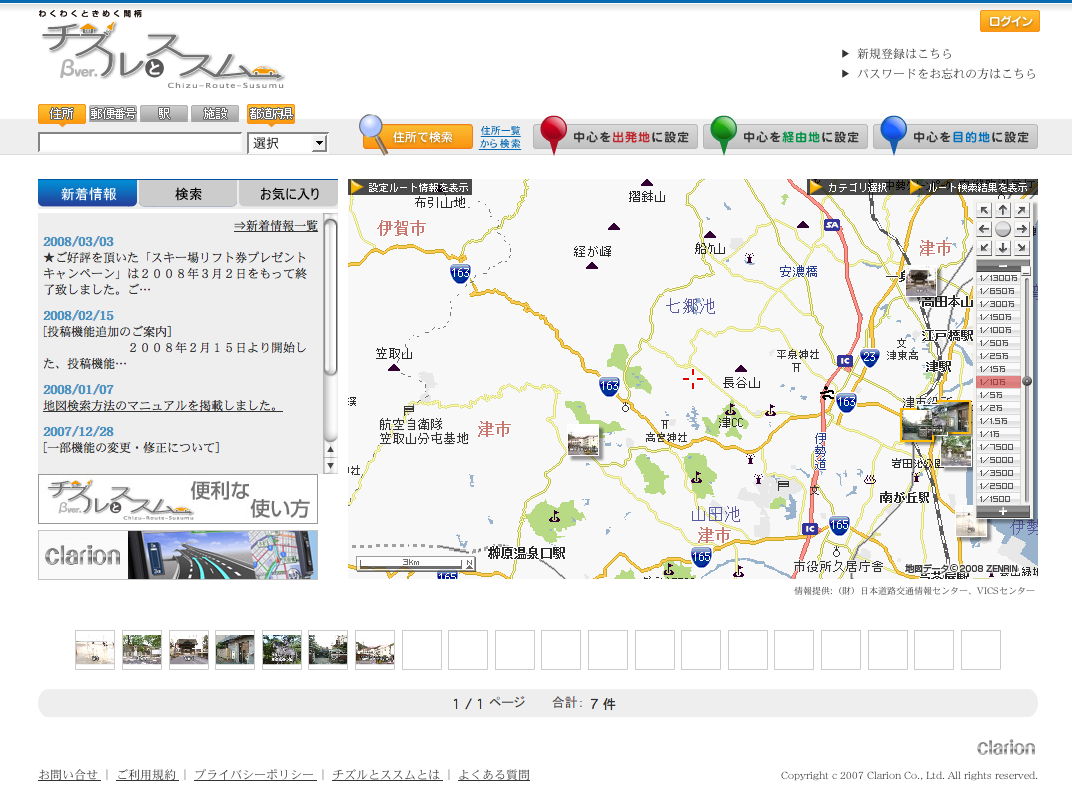Select the 1/3500 map scale

pos(998,473)
